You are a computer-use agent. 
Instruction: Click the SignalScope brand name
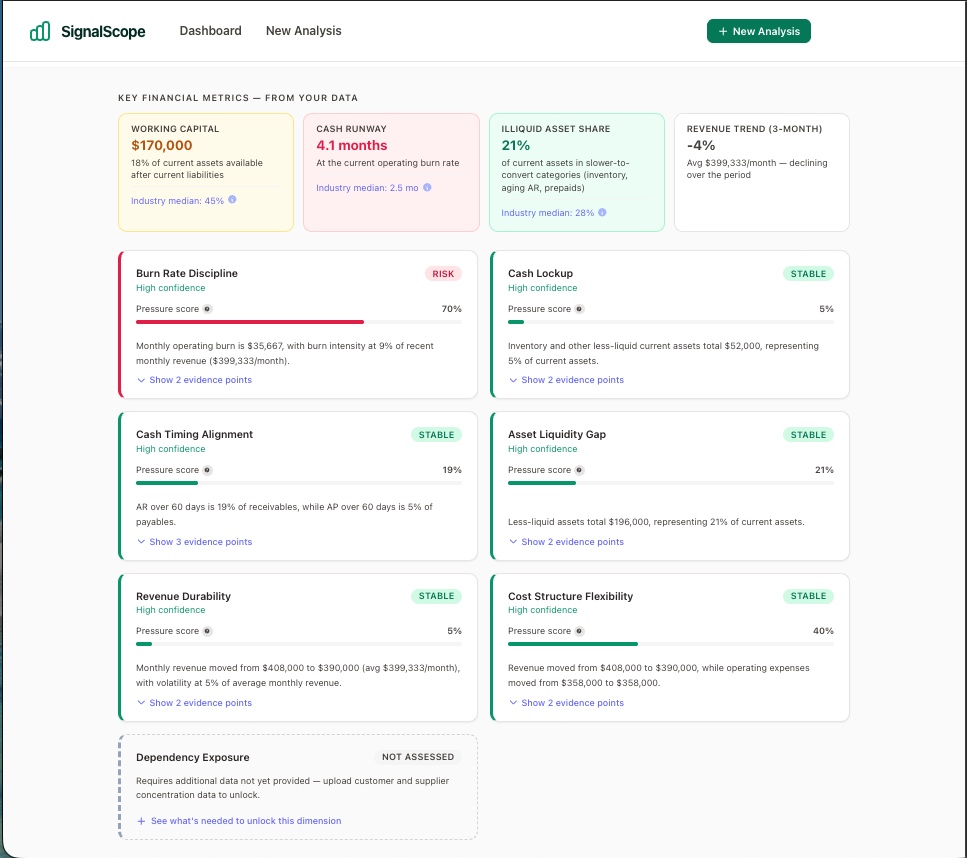click(x=103, y=31)
